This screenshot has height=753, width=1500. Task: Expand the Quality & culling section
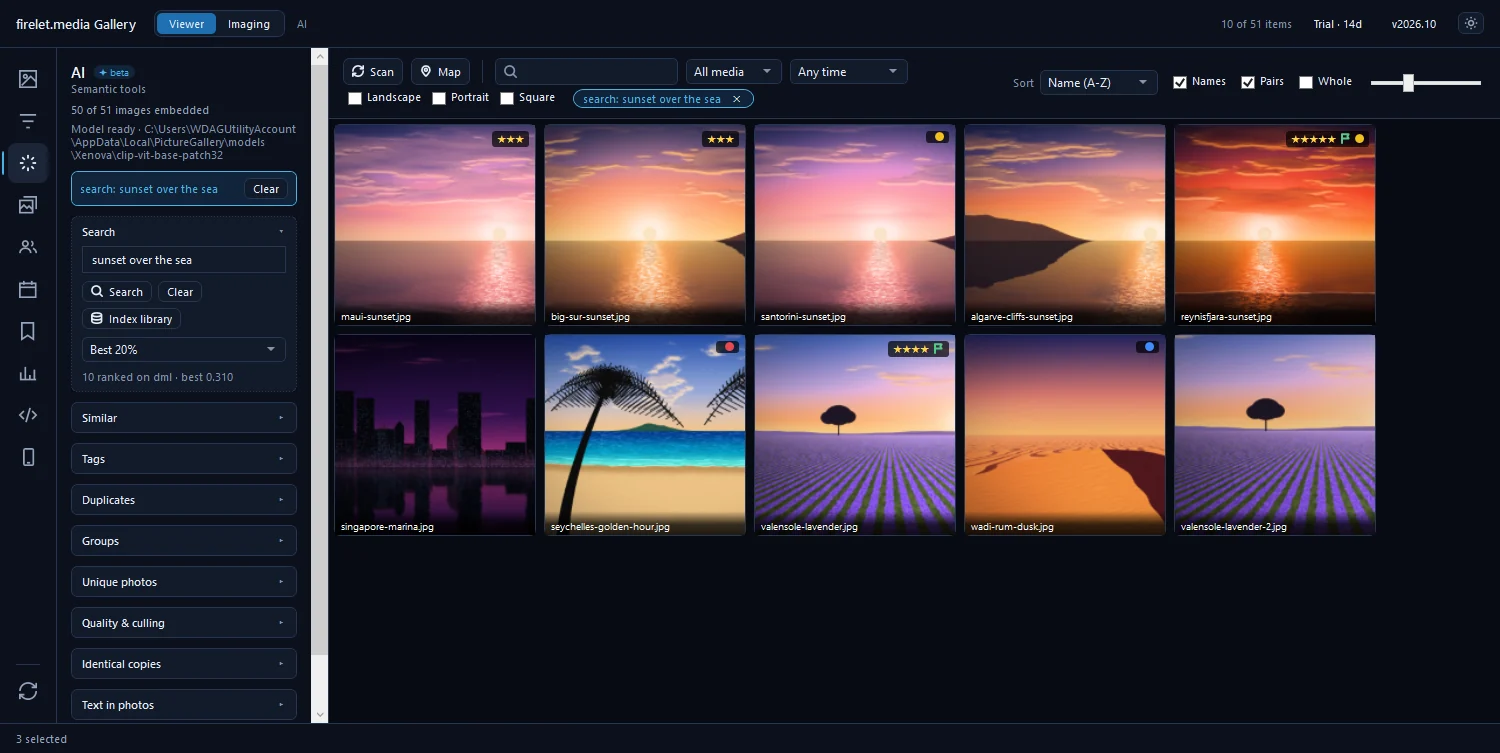point(184,623)
